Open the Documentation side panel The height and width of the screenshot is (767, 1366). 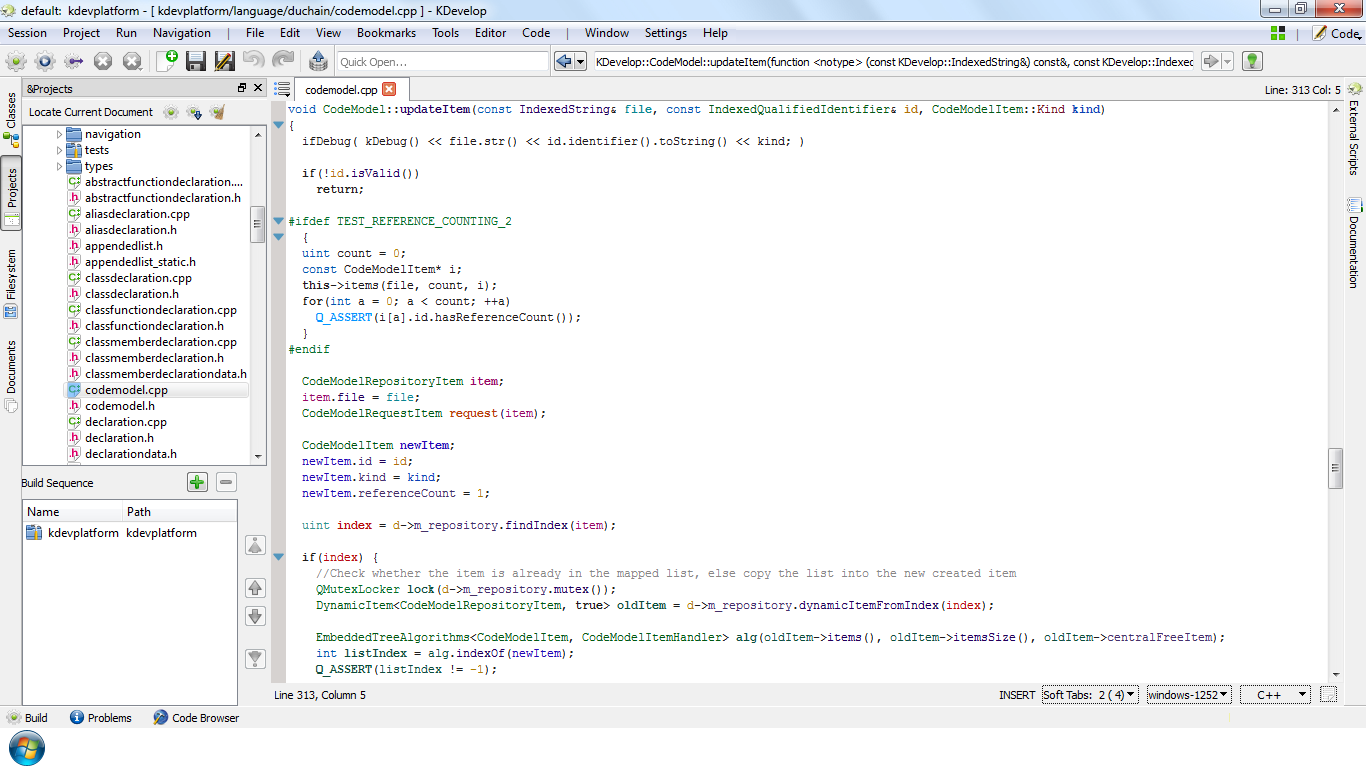point(1354,243)
